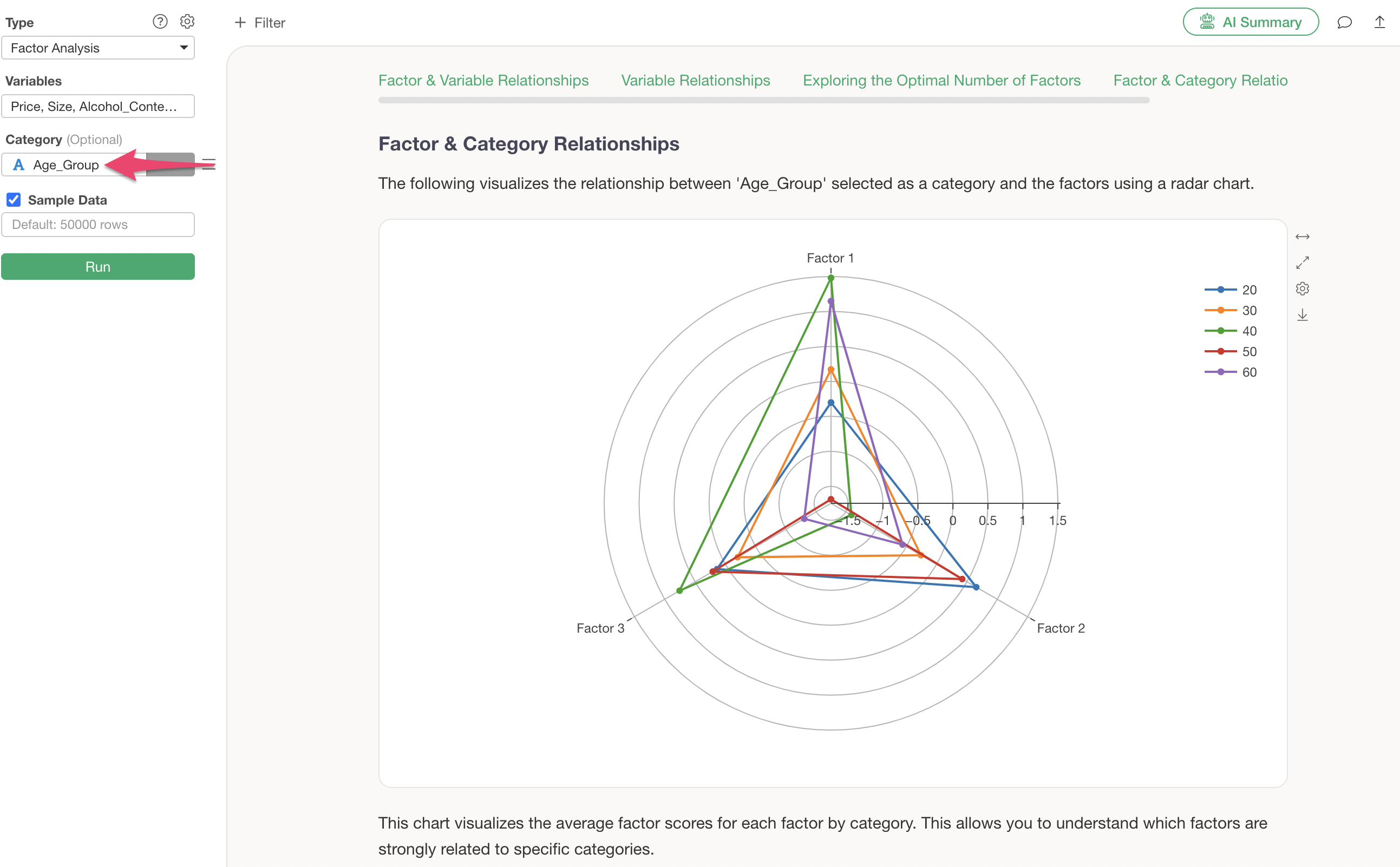Open the chart settings gear icon
This screenshot has width=1400, height=867.
1302,288
